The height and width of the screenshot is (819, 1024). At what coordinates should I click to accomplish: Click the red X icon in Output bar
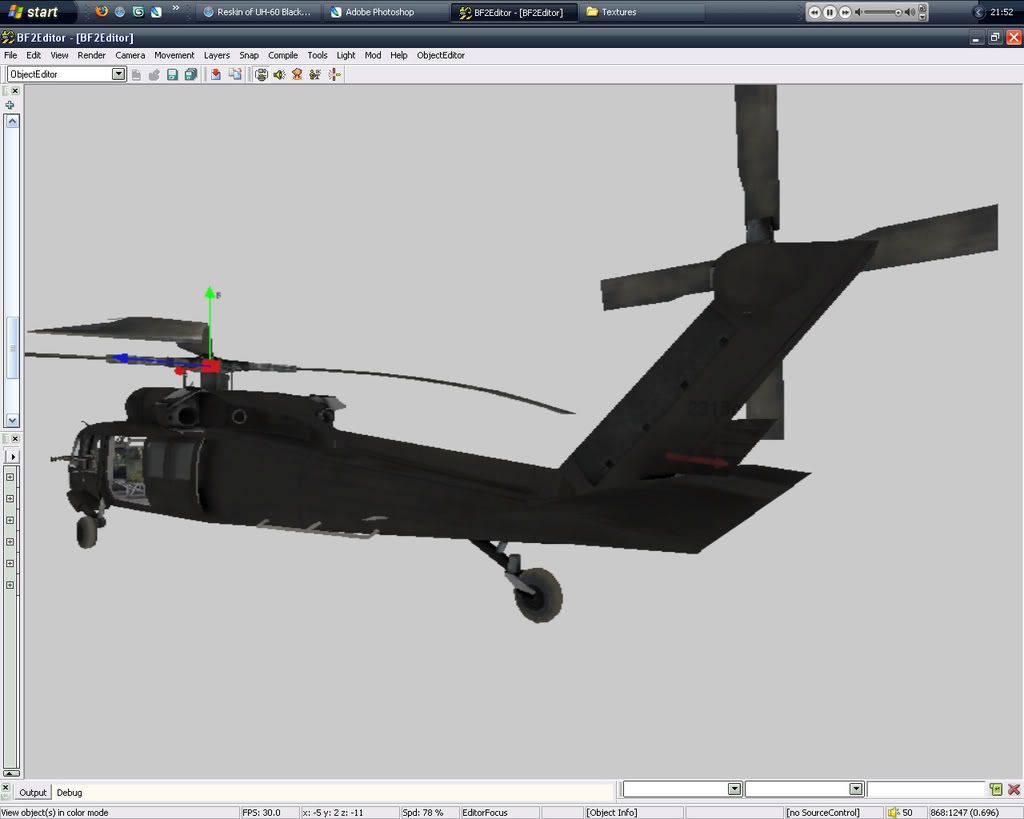(1013, 789)
